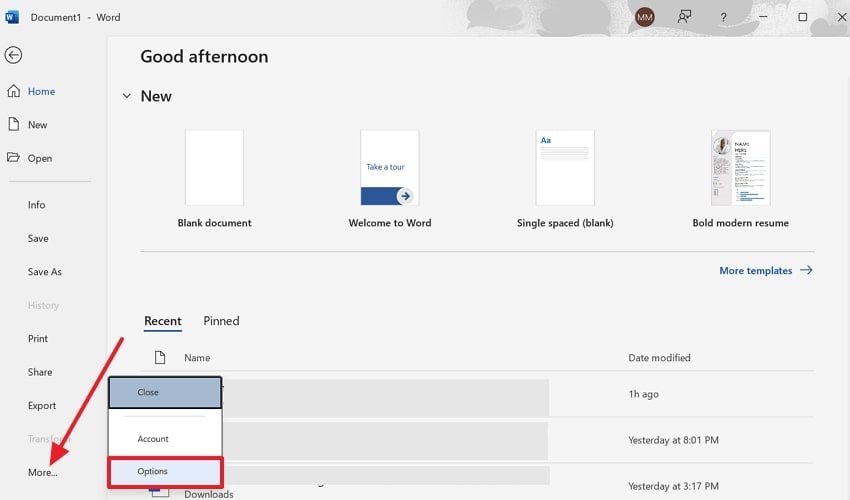Screen dimensions: 850x500
Task: Collapse the New section chevron
Action: pos(126,96)
